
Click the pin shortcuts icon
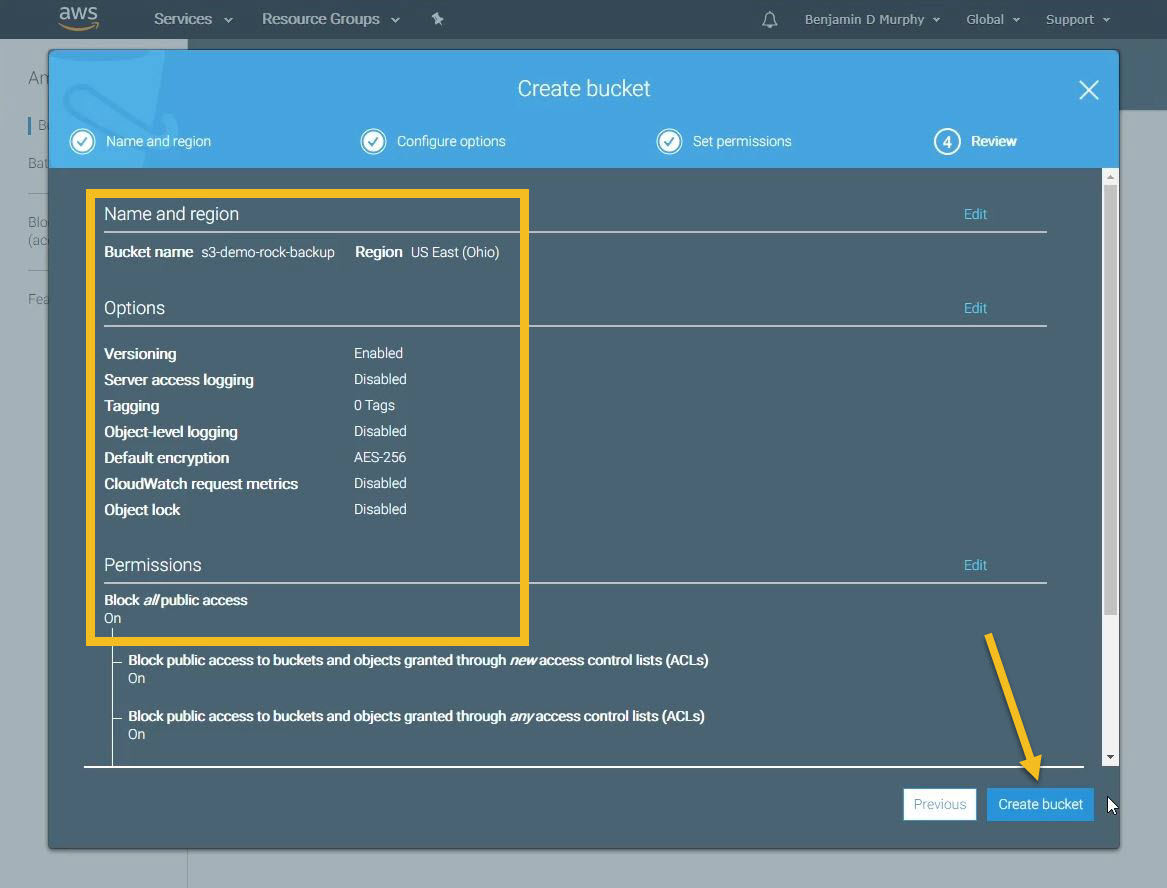tap(438, 19)
